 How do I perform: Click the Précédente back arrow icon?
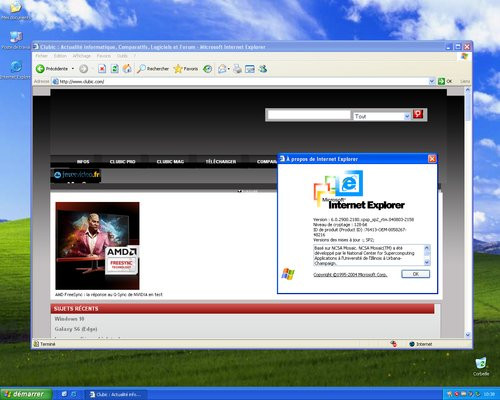tap(40, 69)
